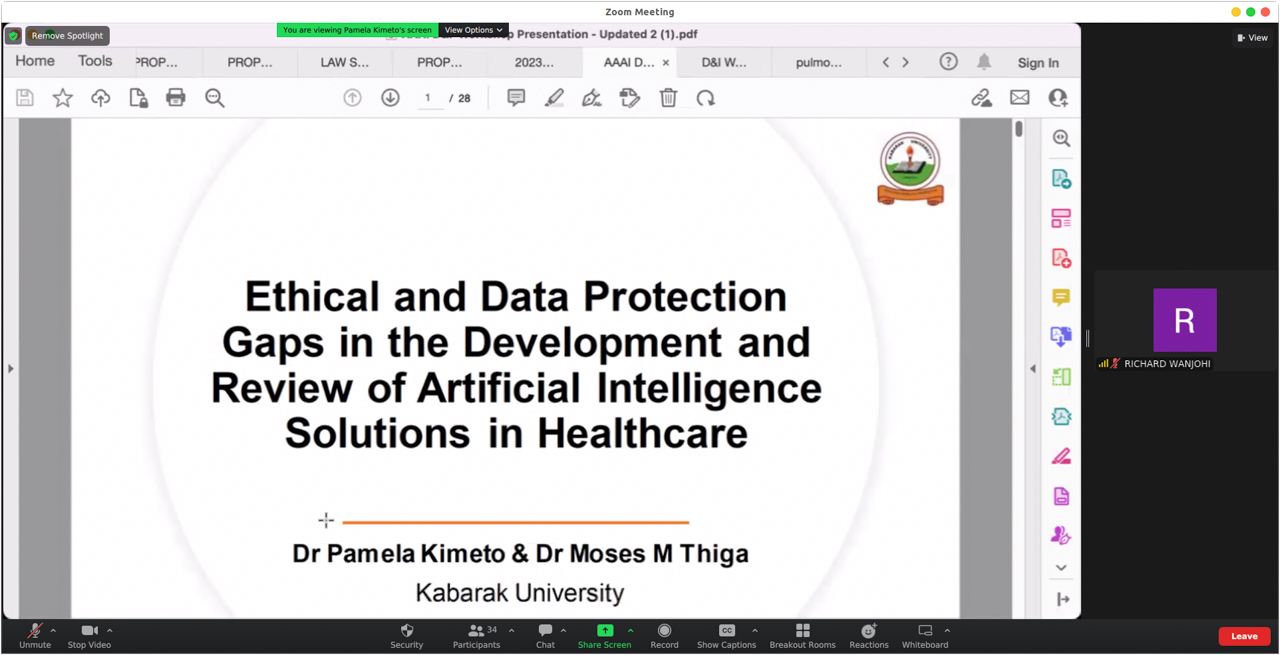Open the Create PDF tool in side panel

coord(1061,258)
